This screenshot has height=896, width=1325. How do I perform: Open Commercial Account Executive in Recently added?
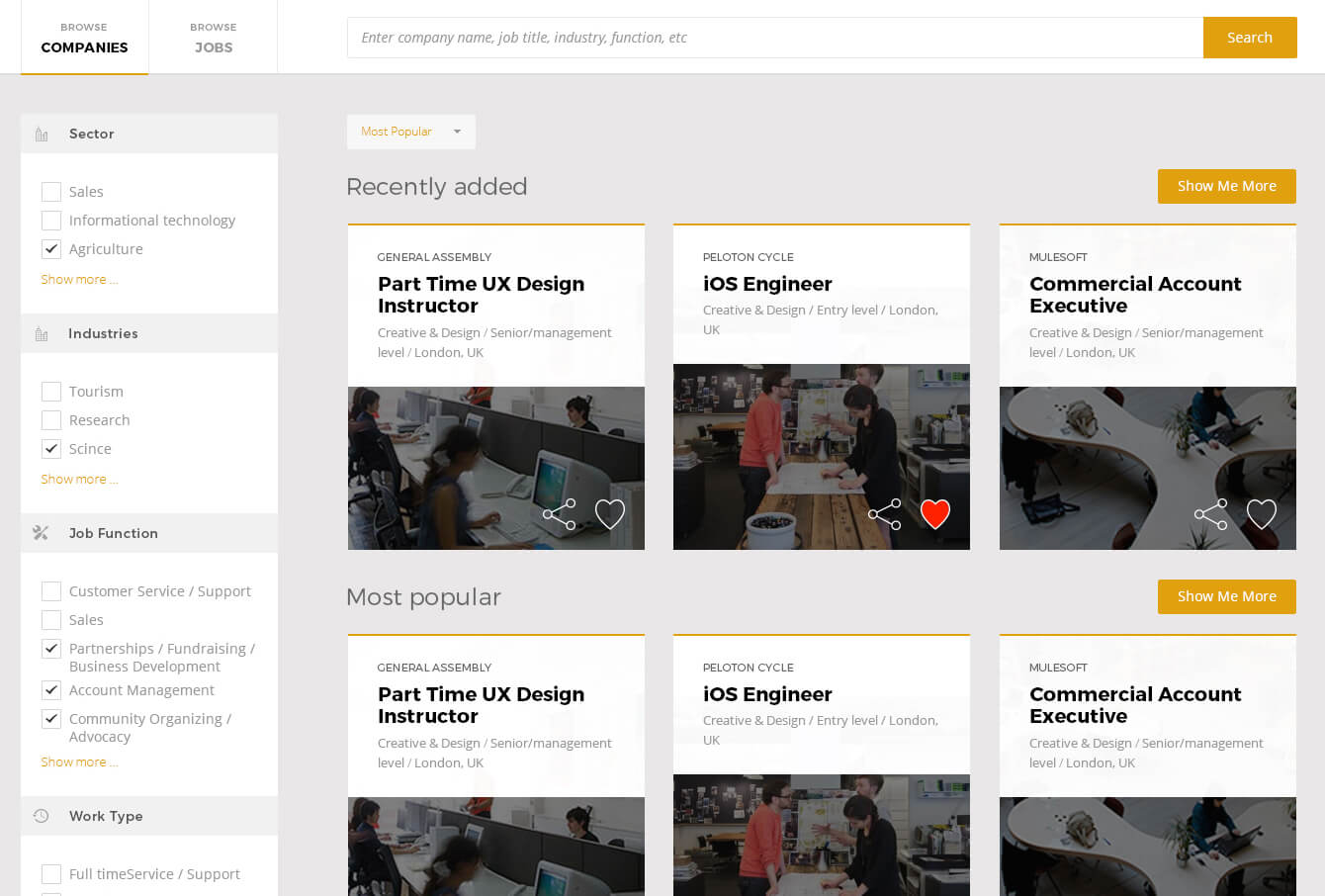1135,295
